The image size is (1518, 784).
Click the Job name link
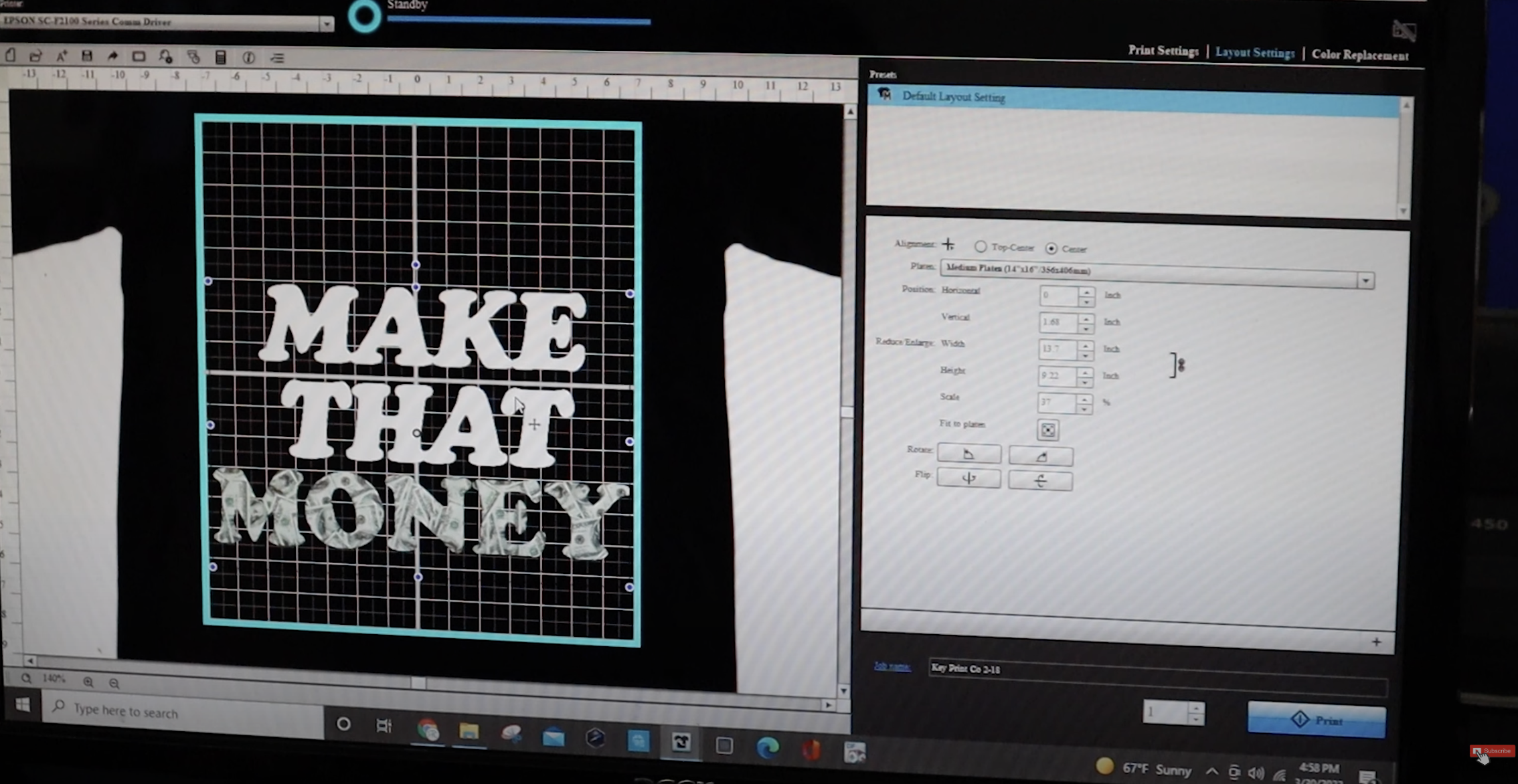[892, 666]
